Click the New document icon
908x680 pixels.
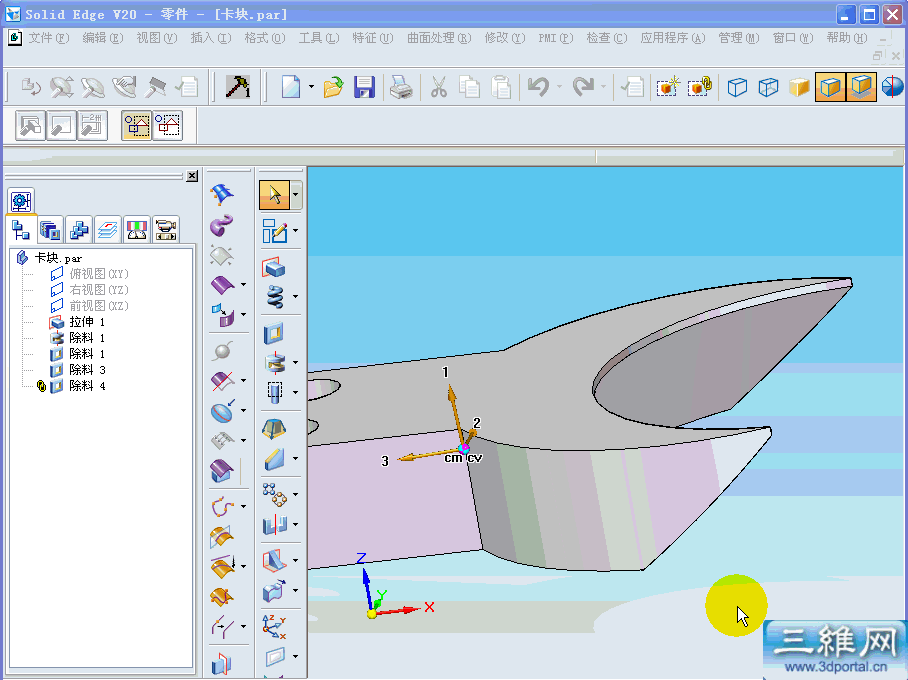tap(291, 87)
